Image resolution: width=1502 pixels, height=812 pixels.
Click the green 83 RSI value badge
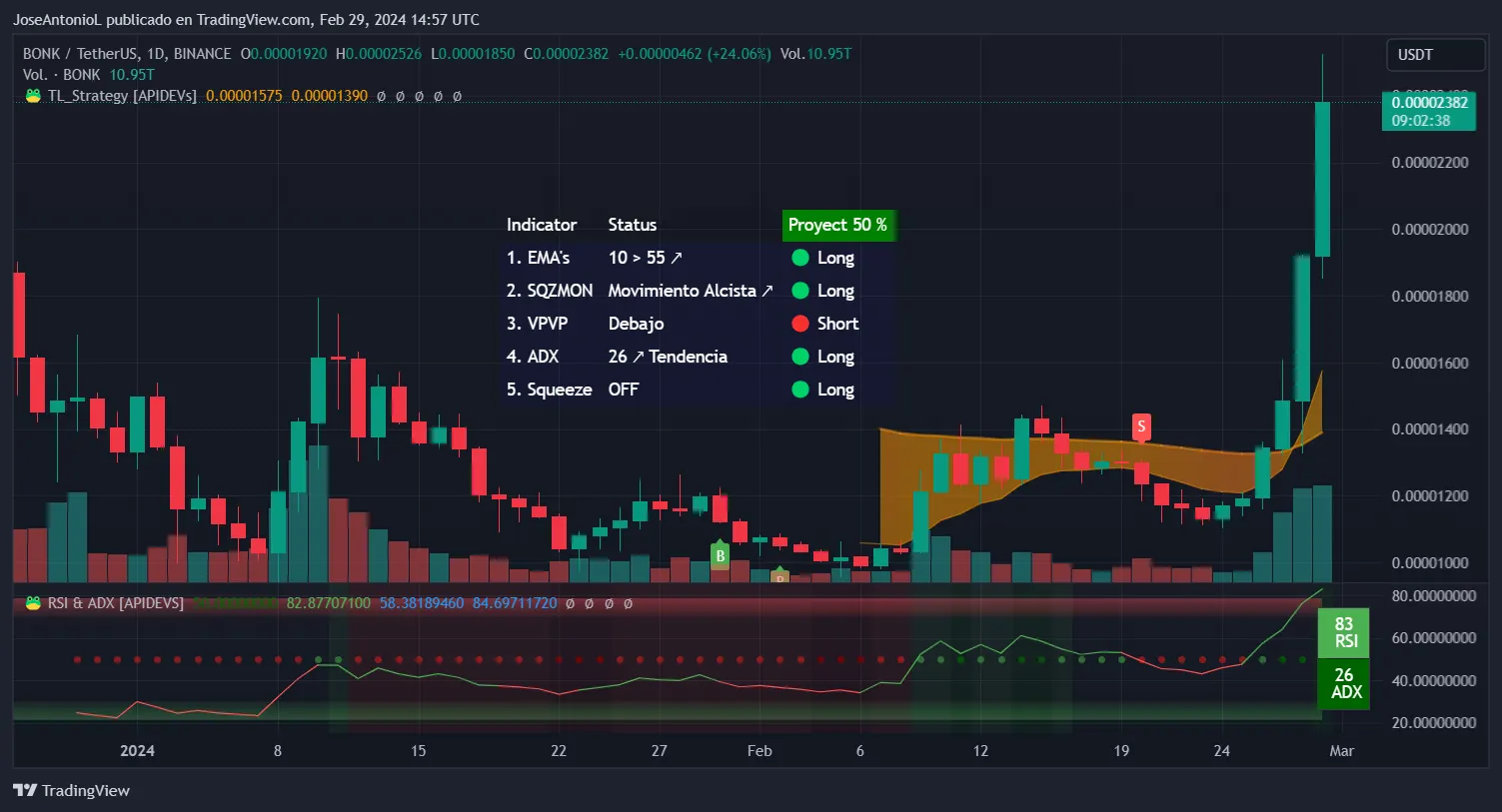click(x=1344, y=632)
